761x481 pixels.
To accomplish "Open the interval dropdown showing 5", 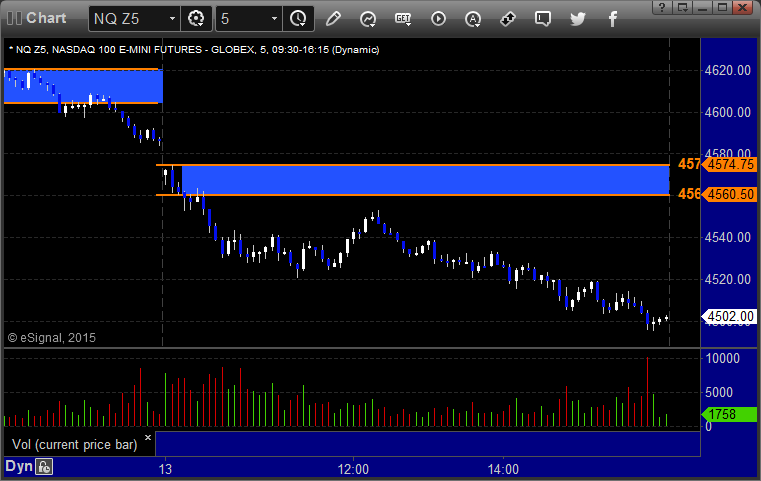I will (x=274, y=18).
